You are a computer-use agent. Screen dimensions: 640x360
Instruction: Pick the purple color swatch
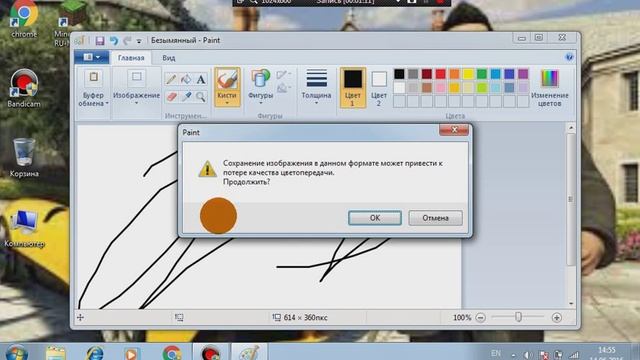[x=523, y=74]
